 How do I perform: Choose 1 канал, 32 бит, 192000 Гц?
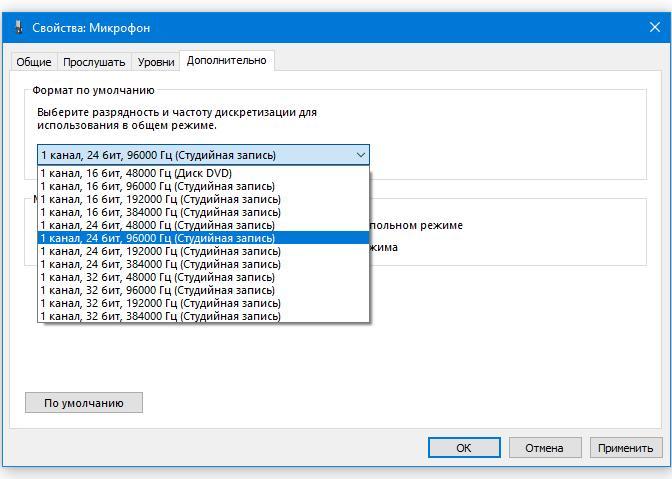click(160, 303)
